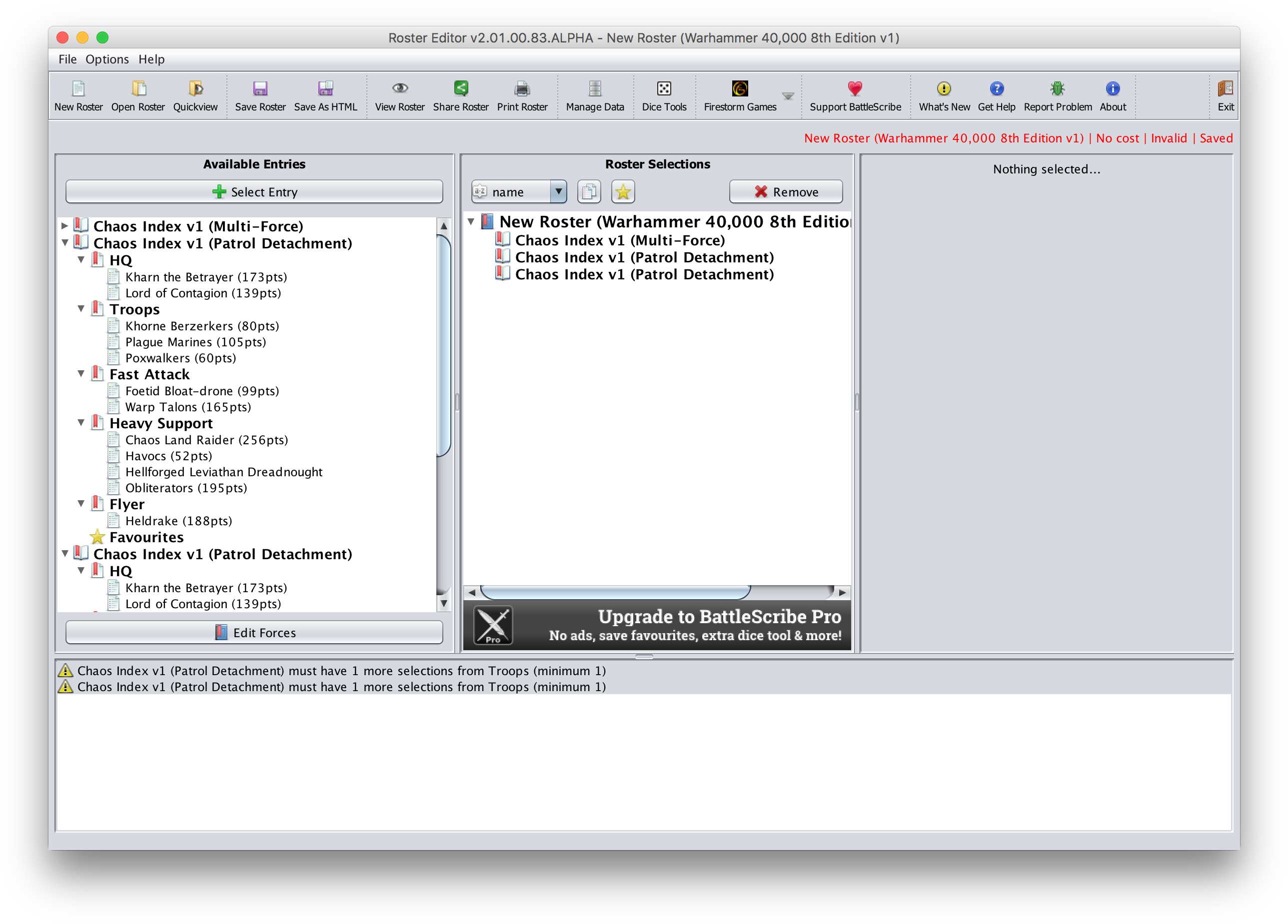Click the Edit Forces button
1288x924 pixels.
click(x=254, y=633)
